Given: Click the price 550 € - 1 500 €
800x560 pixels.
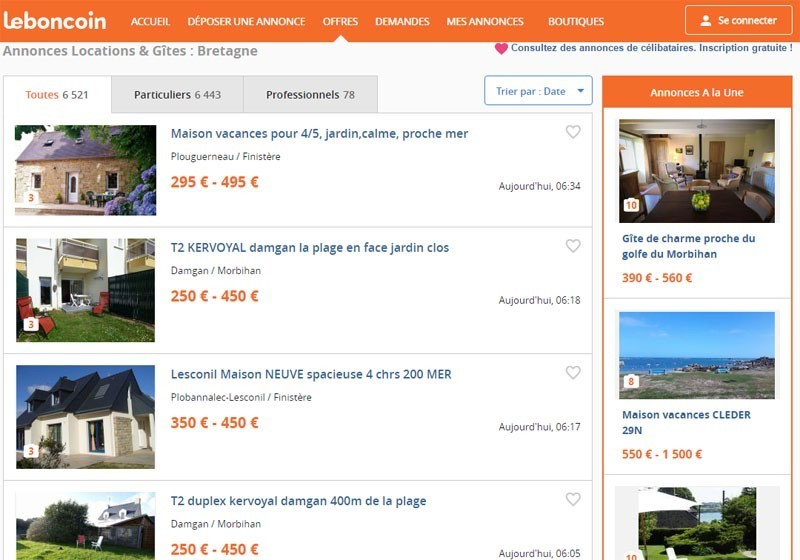Looking at the screenshot, I should coord(662,454).
